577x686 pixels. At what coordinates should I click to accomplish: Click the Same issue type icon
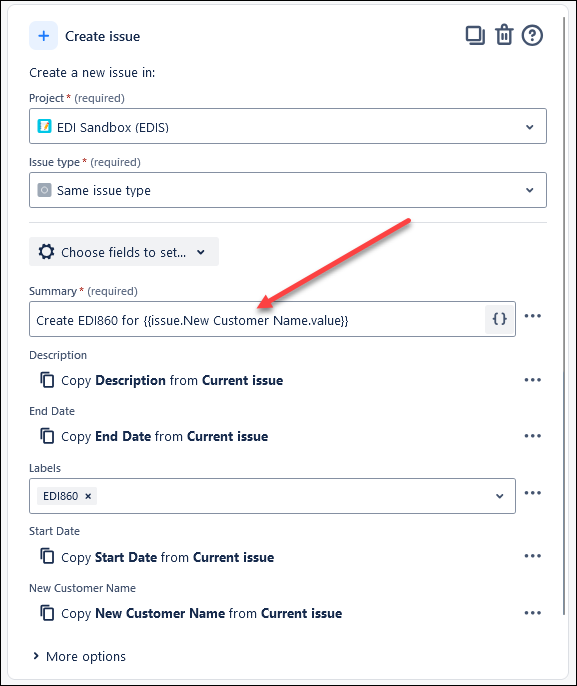coord(44,190)
